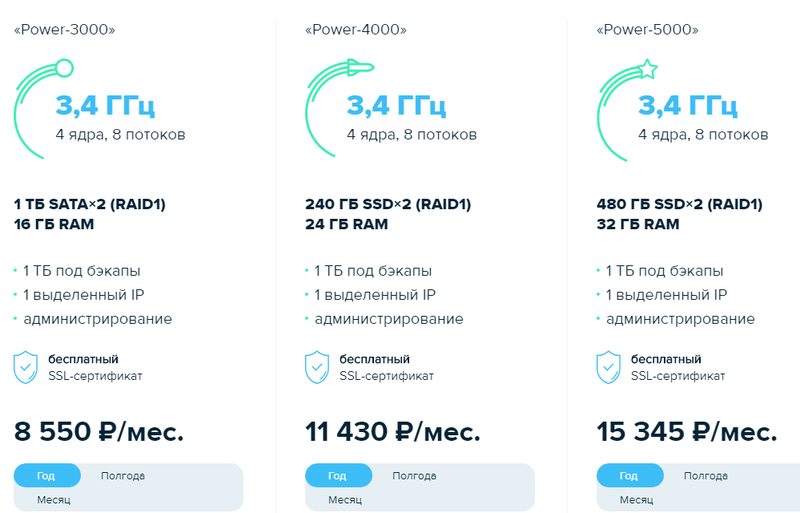Switch Power-3000 billing to Месяц

(54, 499)
